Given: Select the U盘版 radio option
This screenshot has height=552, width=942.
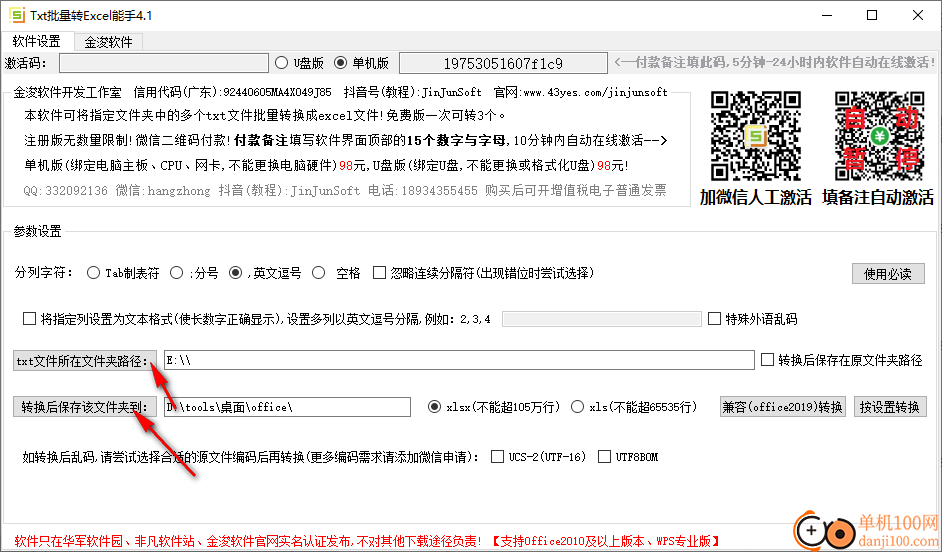Looking at the screenshot, I should point(299,62).
